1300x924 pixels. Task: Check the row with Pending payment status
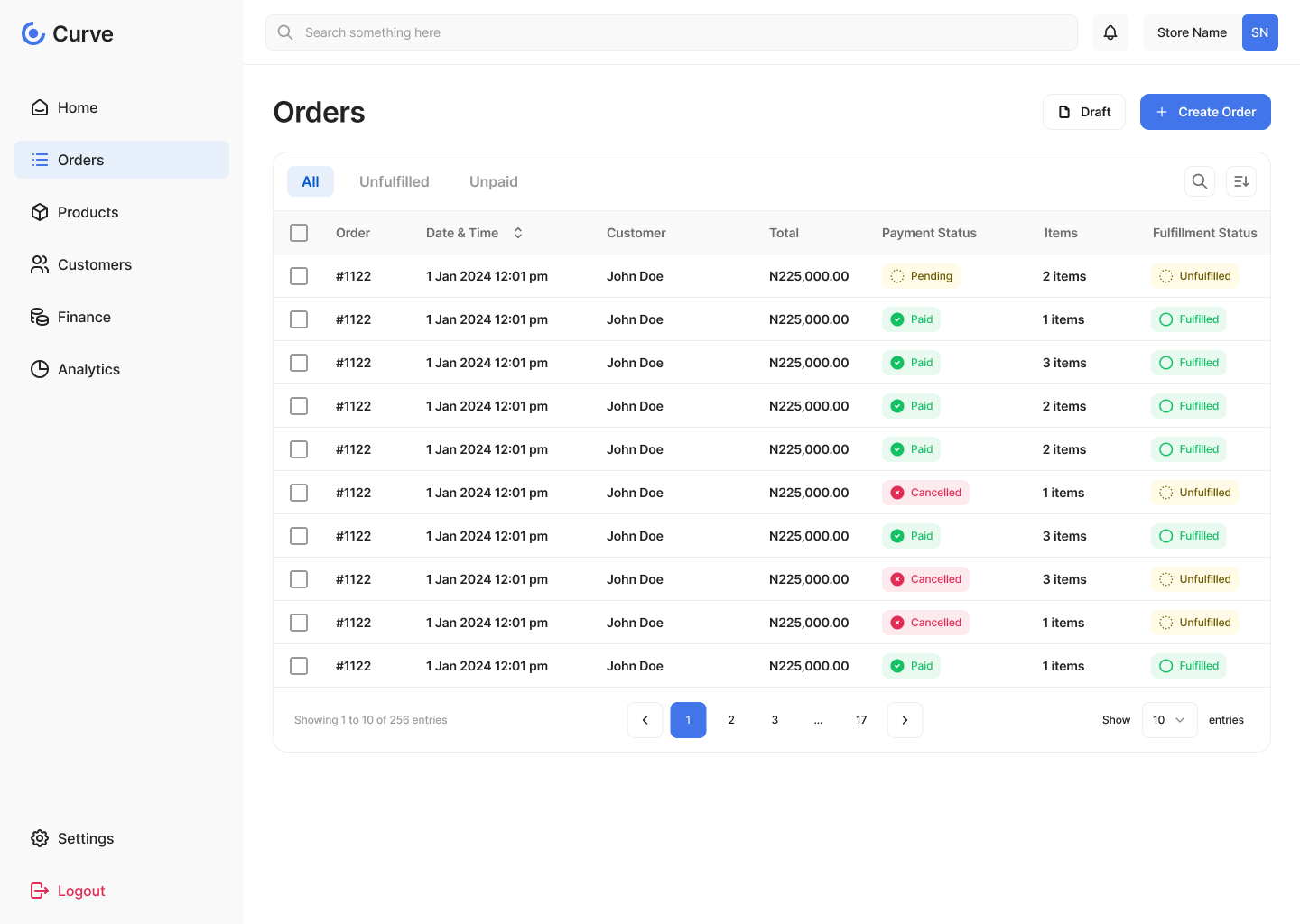point(299,276)
